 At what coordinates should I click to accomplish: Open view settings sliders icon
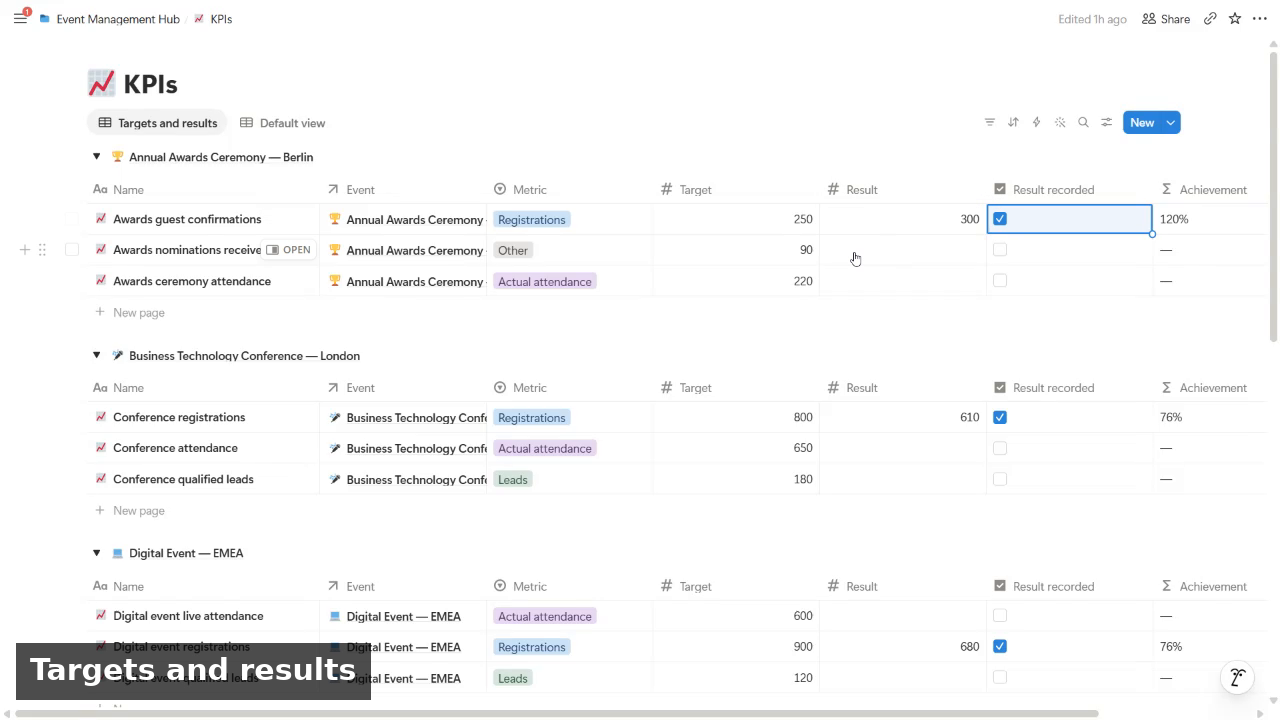click(1107, 122)
